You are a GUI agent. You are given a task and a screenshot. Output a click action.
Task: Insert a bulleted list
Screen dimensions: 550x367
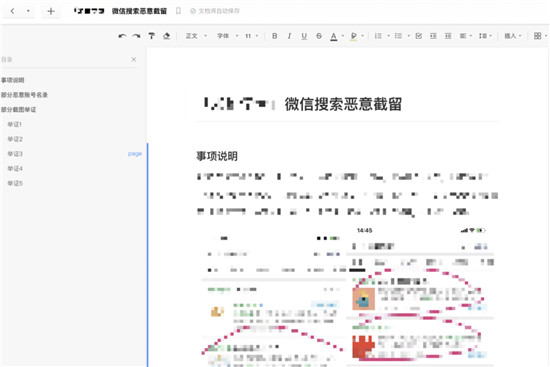(398, 36)
